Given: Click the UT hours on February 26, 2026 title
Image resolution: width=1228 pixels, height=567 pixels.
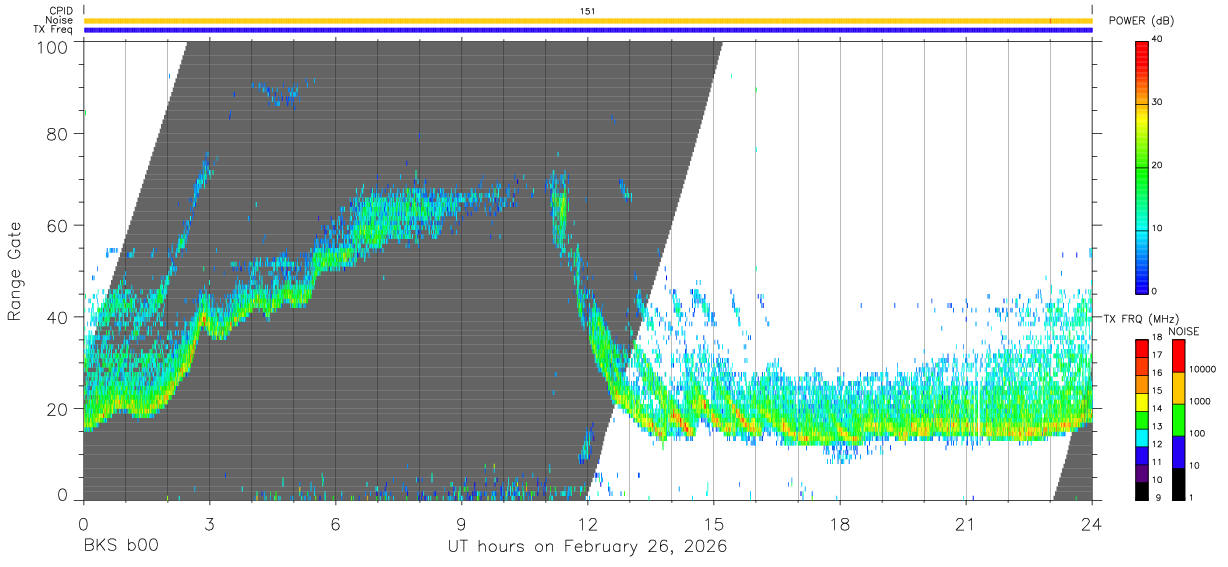Looking at the screenshot, I should point(586,547).
